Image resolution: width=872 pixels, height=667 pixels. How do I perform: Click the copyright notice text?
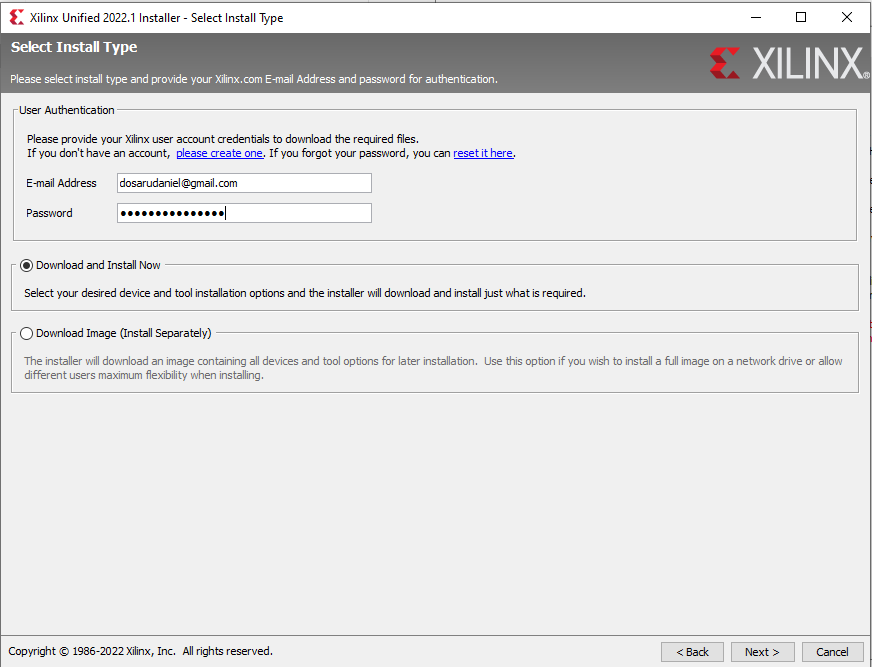coord(141,651)
